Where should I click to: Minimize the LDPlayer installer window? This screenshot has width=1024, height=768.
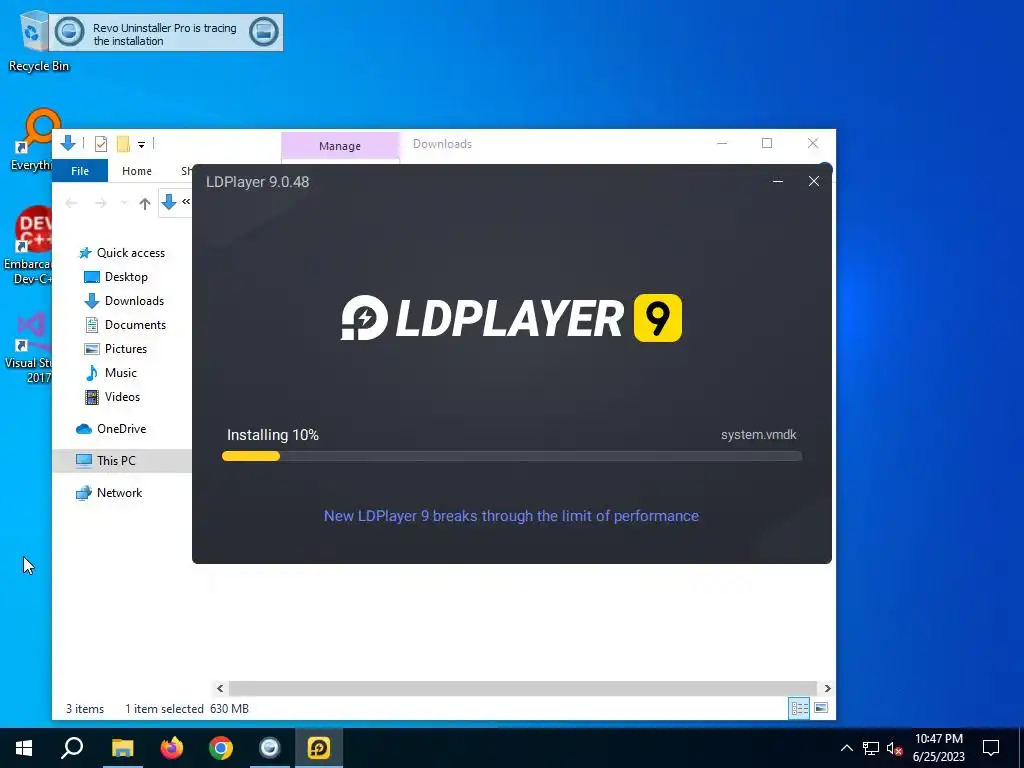click(x=778, y=182)
